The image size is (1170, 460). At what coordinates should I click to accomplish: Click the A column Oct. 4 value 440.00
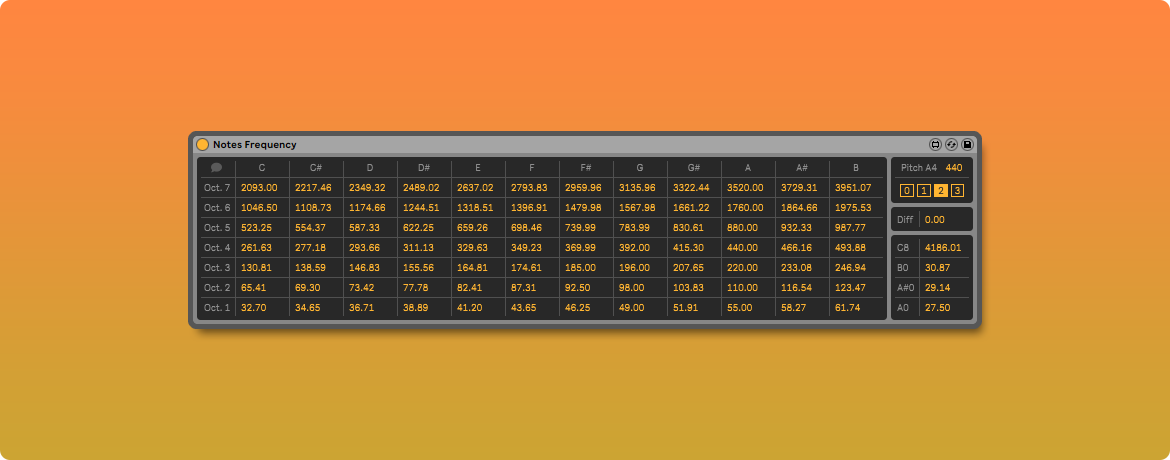(x=745, y=248)
